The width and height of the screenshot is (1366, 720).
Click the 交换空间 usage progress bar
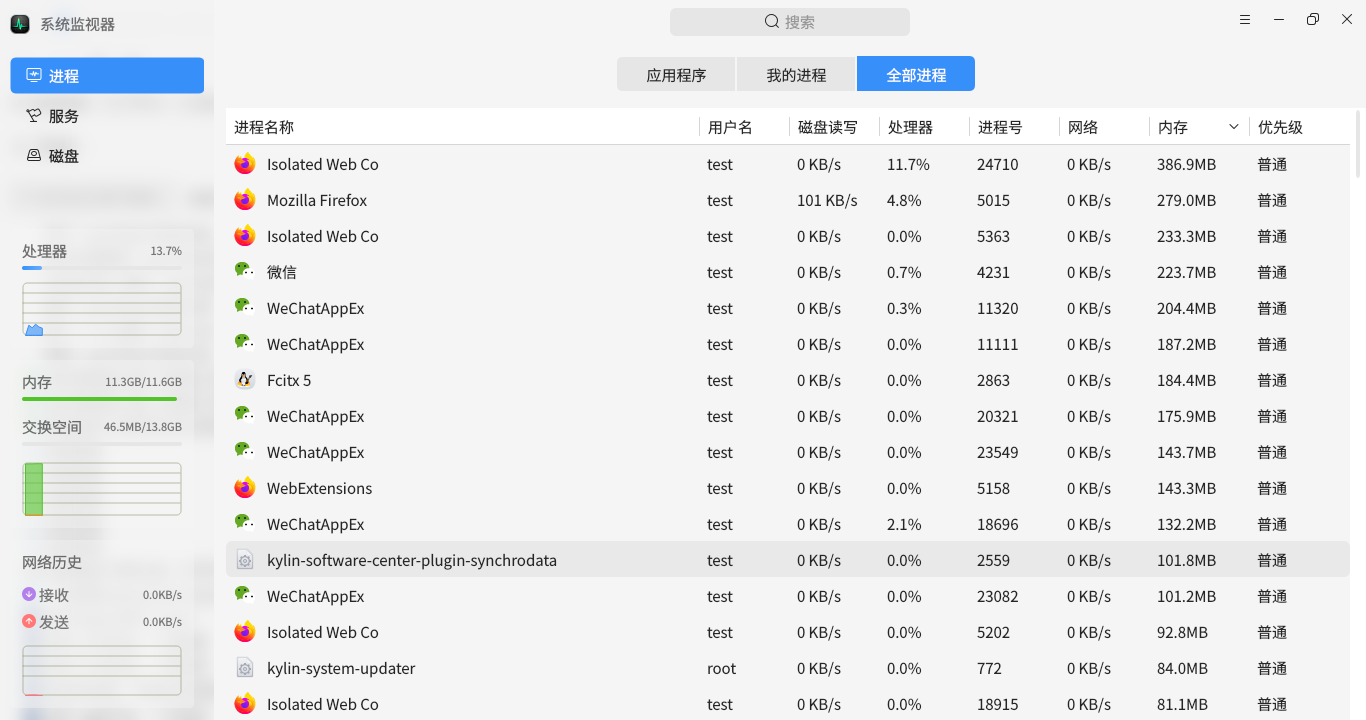point(102,444)
